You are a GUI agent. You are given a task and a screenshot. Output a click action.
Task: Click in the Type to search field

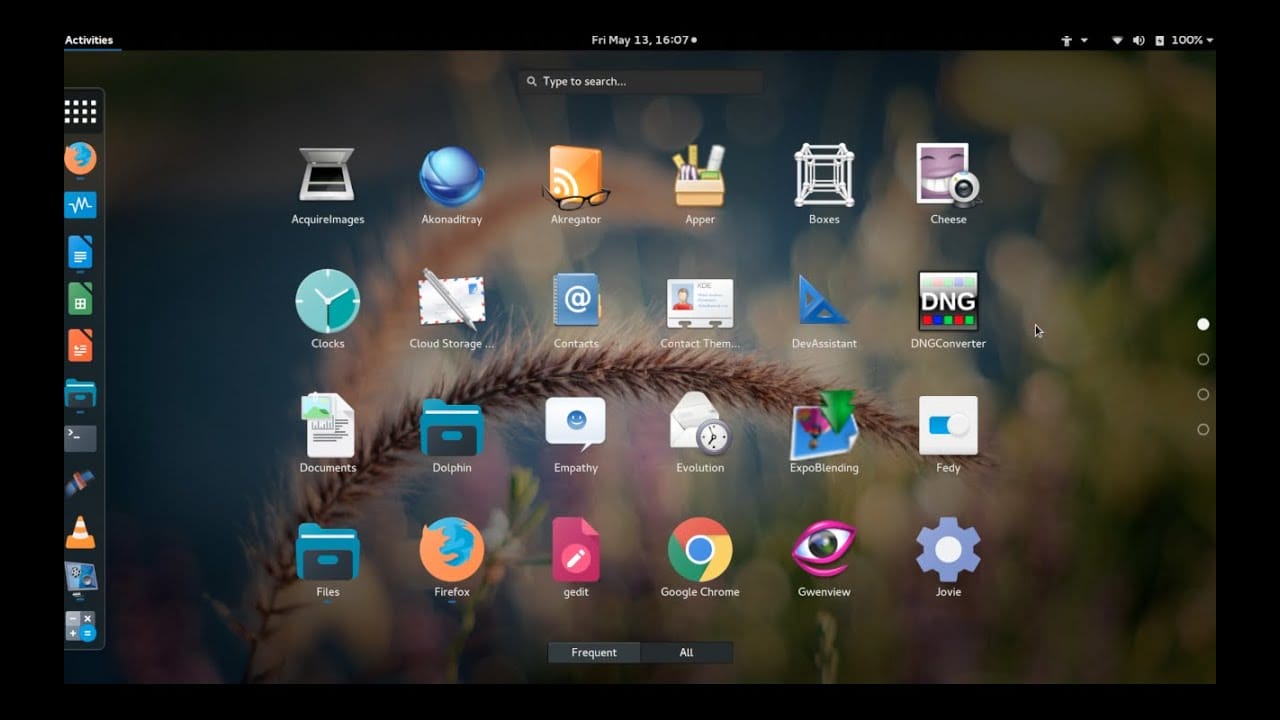click(641, 81)
